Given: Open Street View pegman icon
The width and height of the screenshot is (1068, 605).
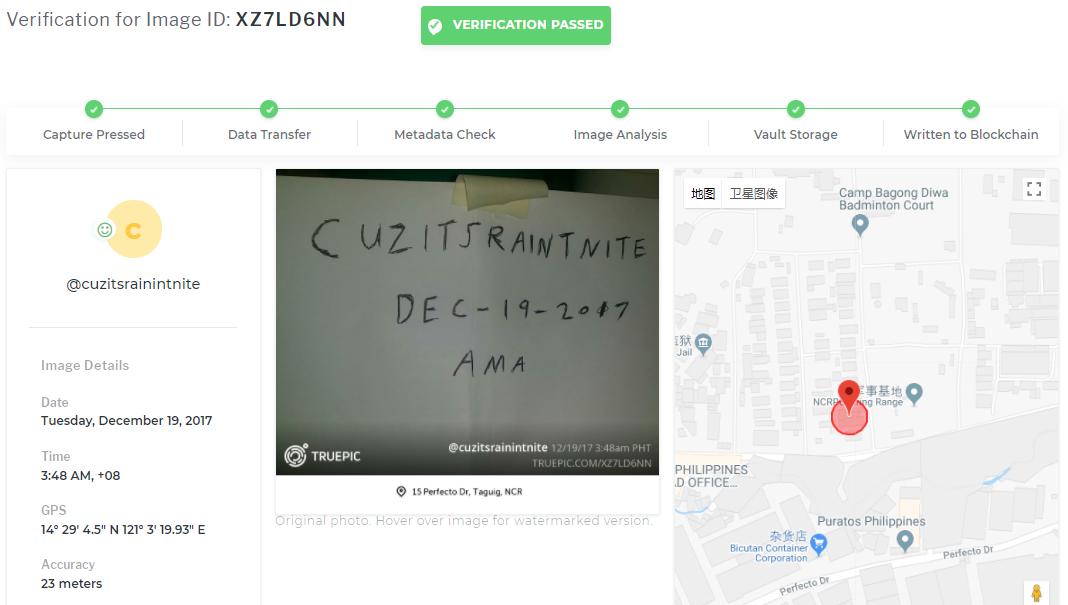Looking at the screenshot, I should [1036, 593].
